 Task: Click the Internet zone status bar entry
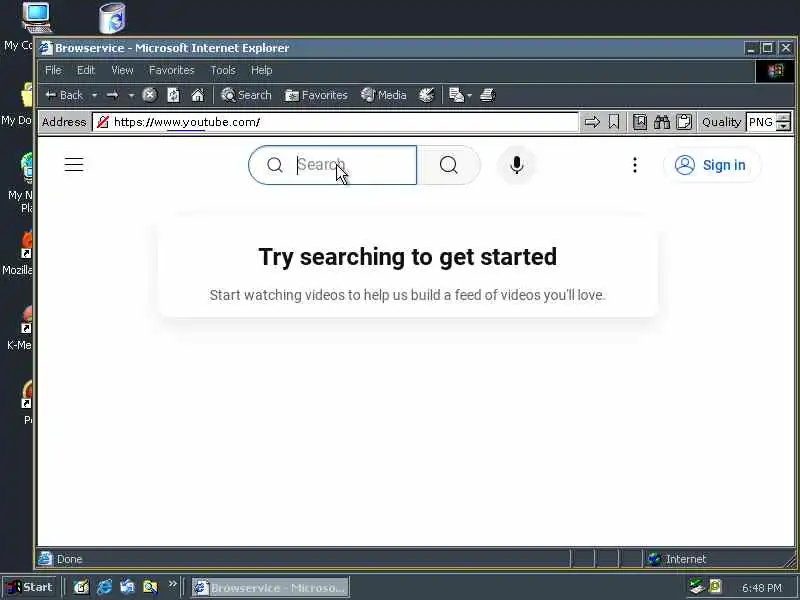pos(678,559)
